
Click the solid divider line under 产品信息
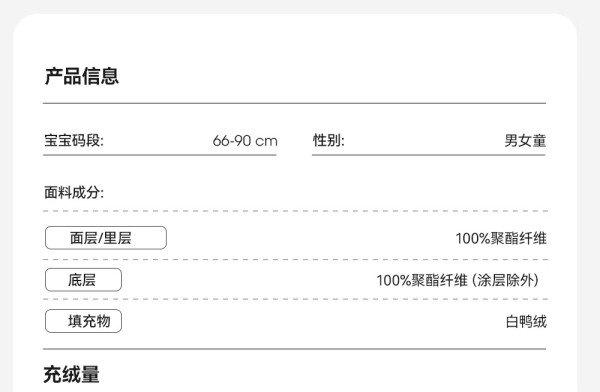pyautogui.click(x=295, y=103)
